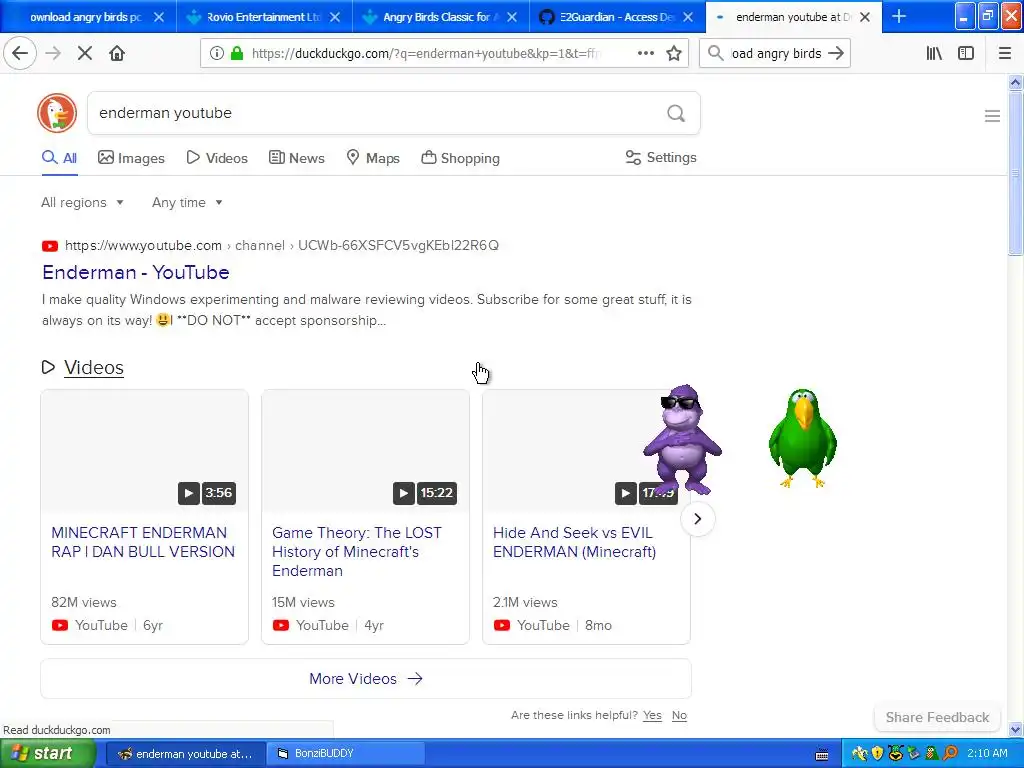
Task: Switch to the Shopping search tab
Action: click(460, 158)
